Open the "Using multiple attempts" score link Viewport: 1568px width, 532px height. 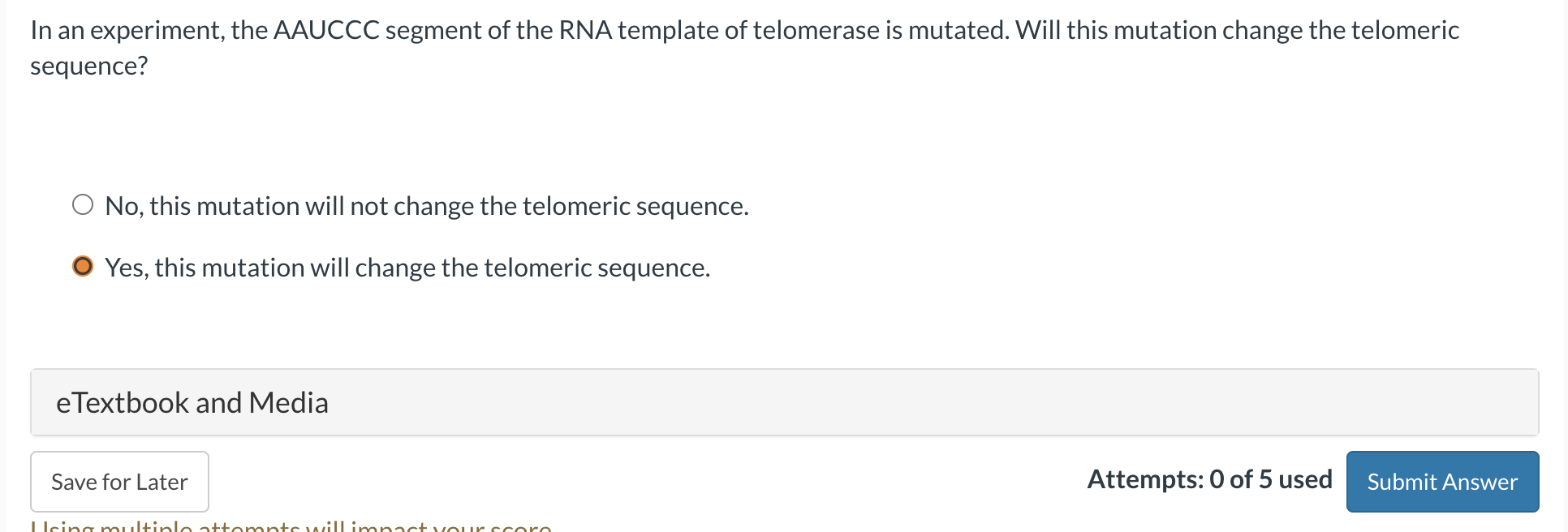point(290,526)
